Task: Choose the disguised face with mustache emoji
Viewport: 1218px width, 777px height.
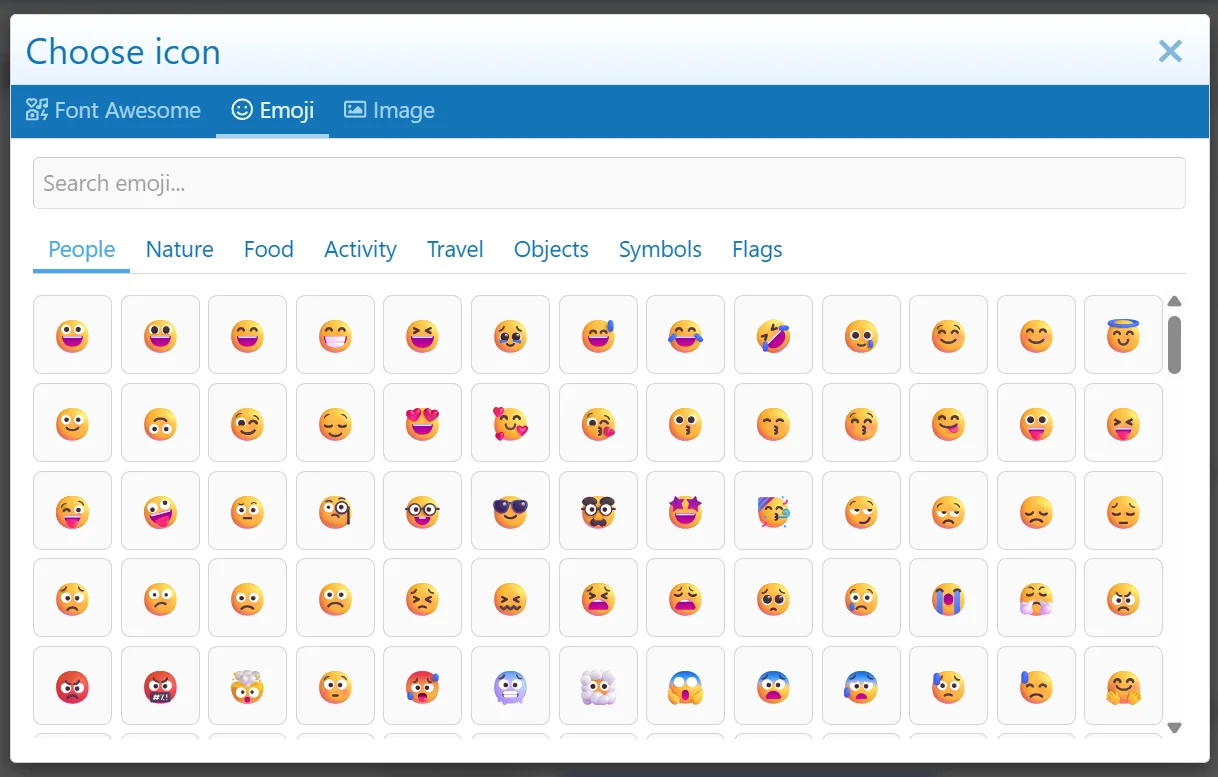Action: [598, 511]
